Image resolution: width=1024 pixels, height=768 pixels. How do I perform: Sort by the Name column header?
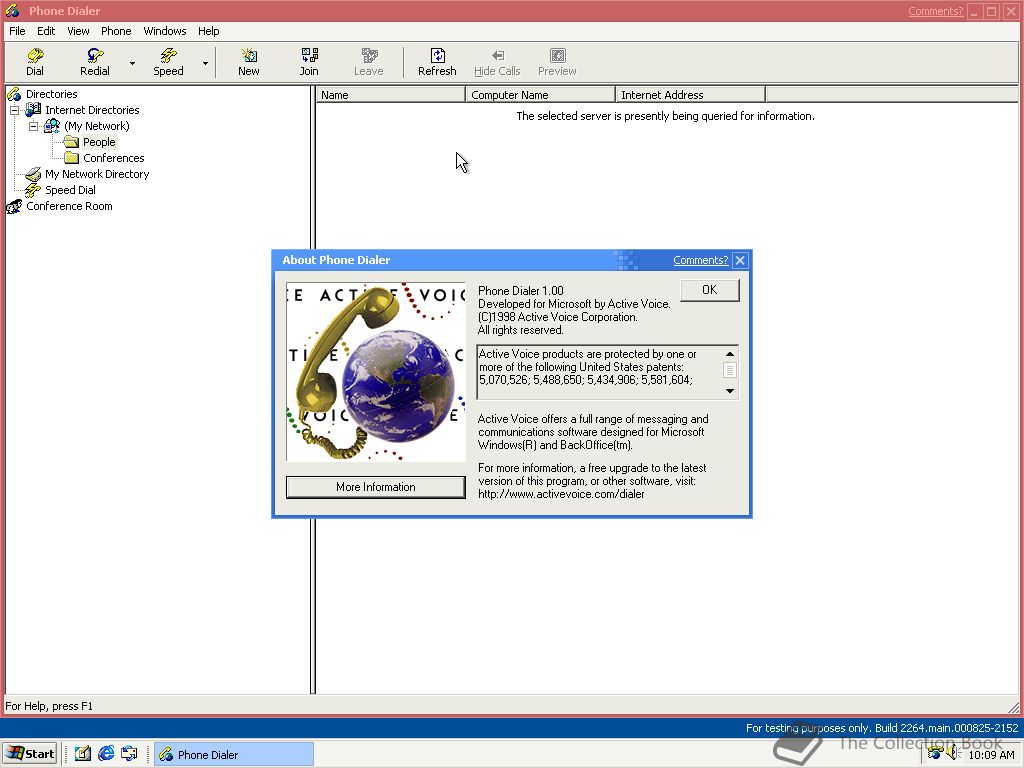click(391, 95)
